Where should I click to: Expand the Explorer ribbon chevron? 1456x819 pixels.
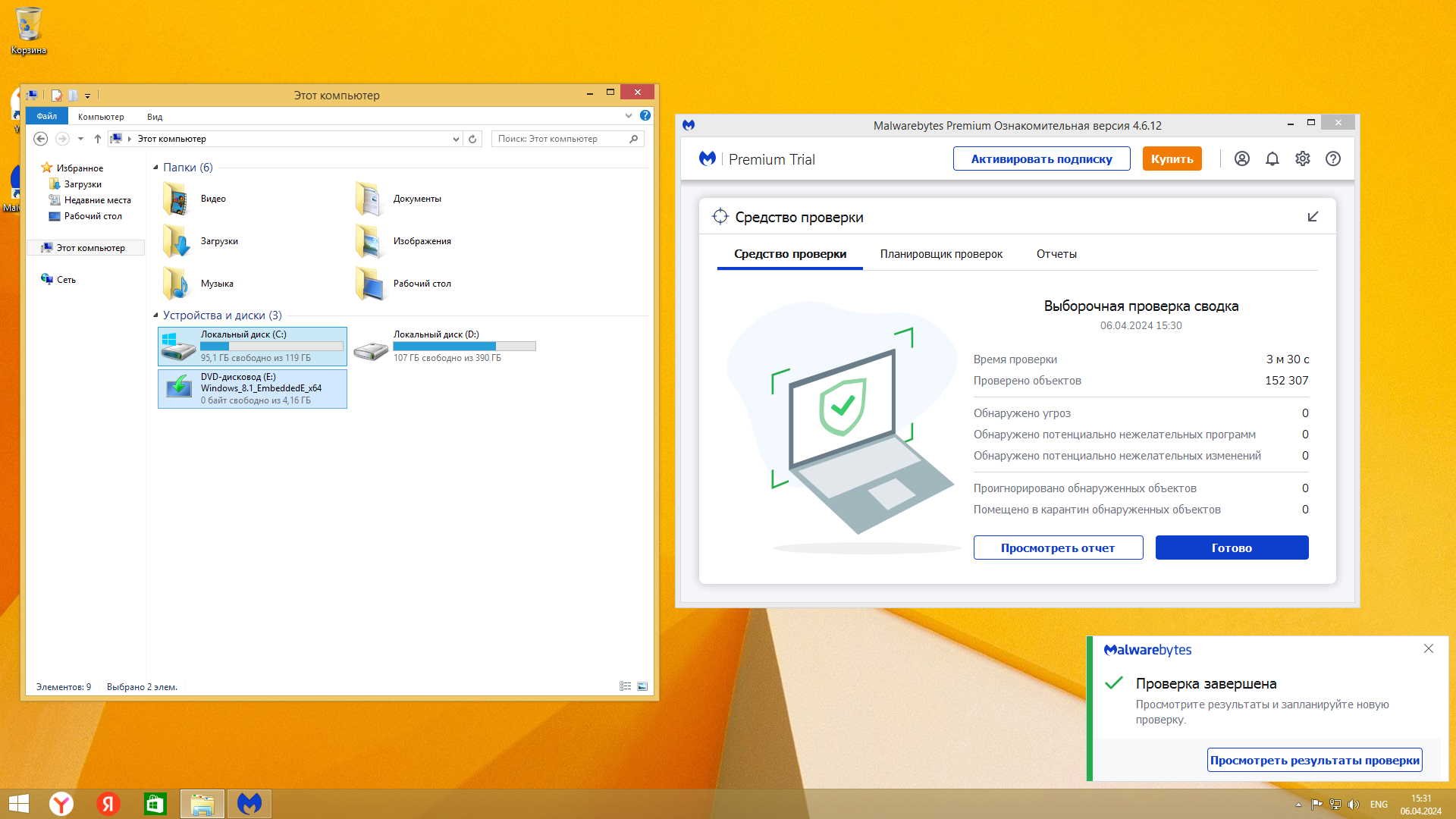pyautogui.click(x=628, y=115)
